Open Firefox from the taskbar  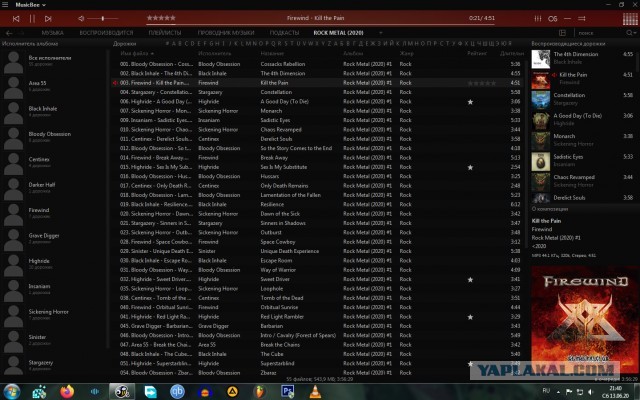pyautogui.click(x=67, y=392)
